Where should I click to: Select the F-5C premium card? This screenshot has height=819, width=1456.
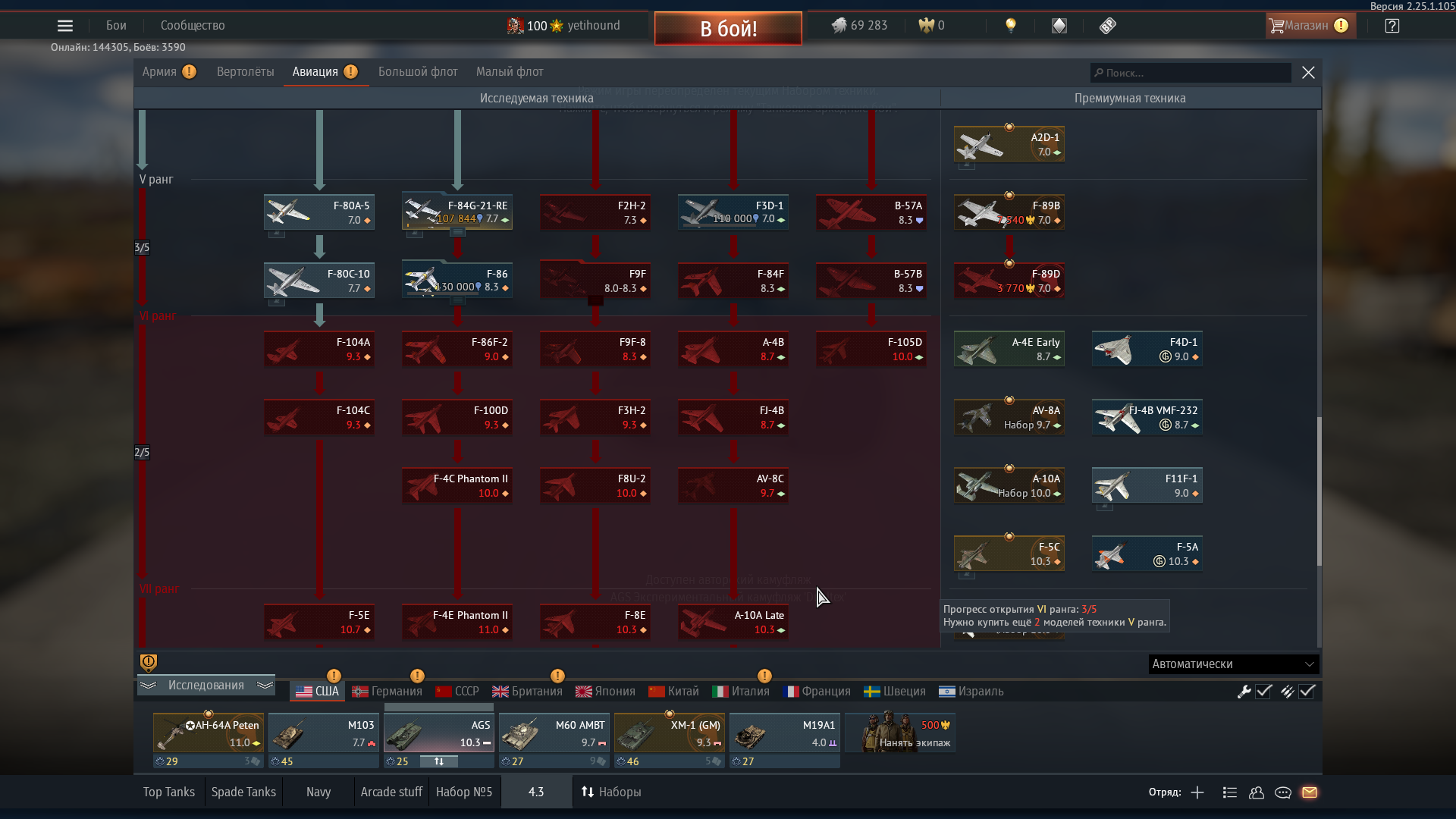tap(1009, 554)
